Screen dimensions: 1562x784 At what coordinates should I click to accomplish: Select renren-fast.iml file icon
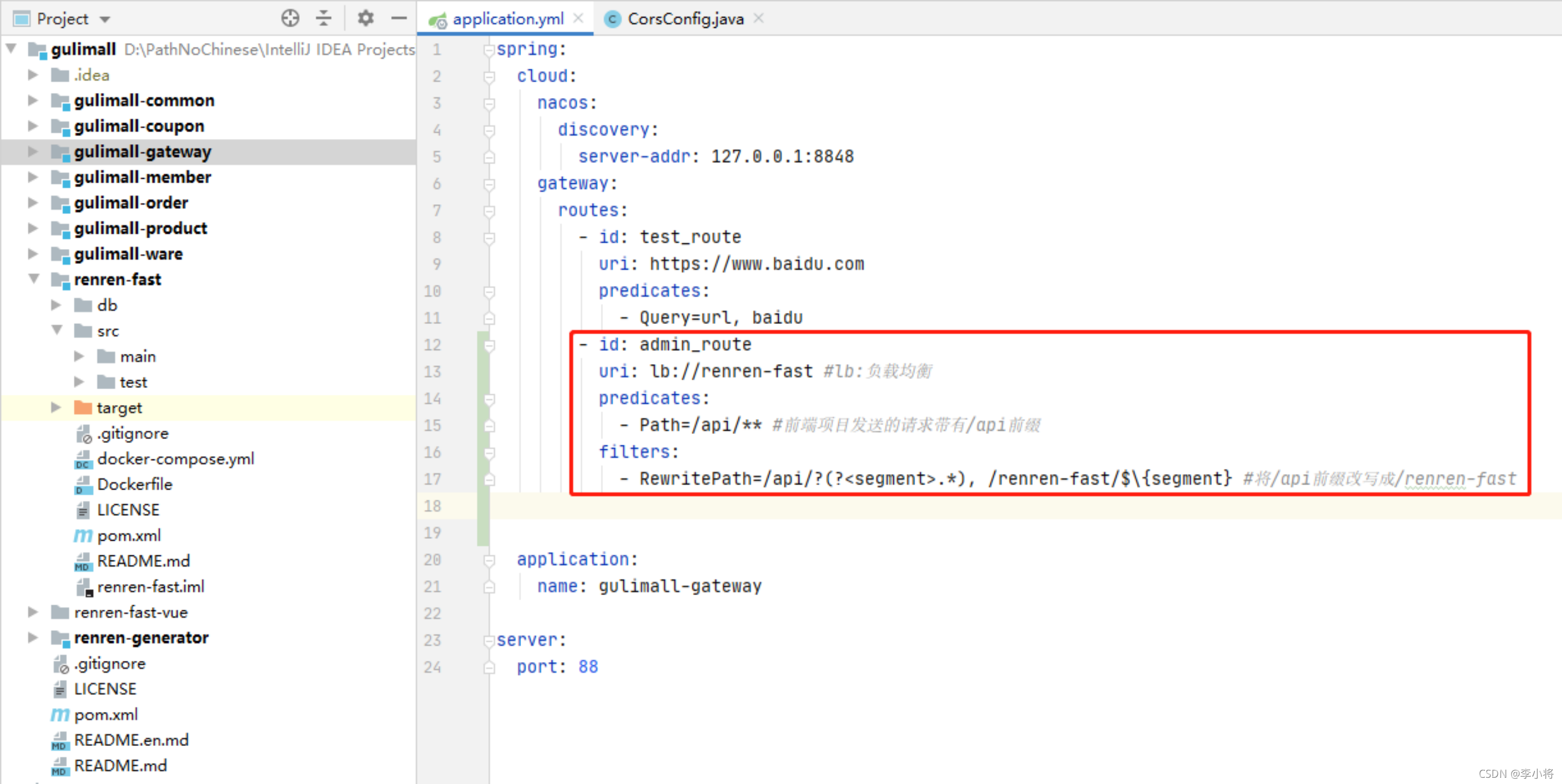[x=84, y=587]
